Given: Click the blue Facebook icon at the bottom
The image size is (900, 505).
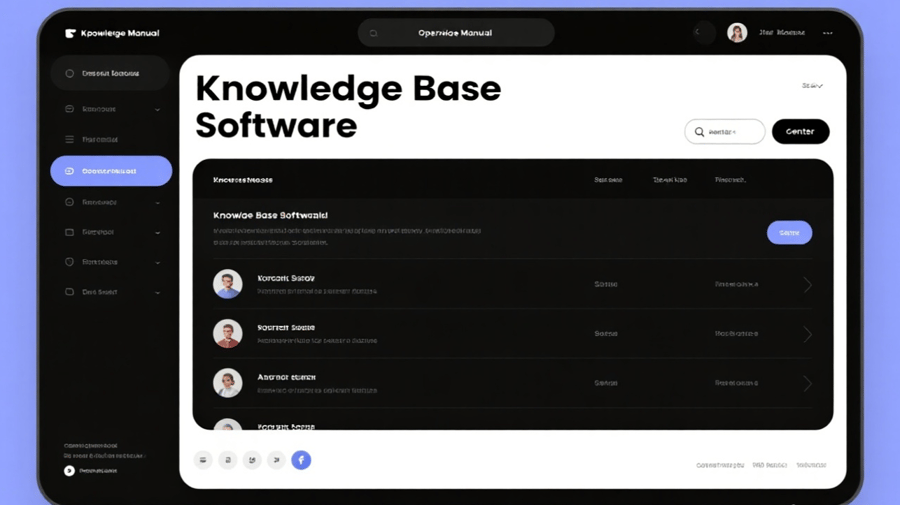Looking at the screenshot, I should (301, 460).
